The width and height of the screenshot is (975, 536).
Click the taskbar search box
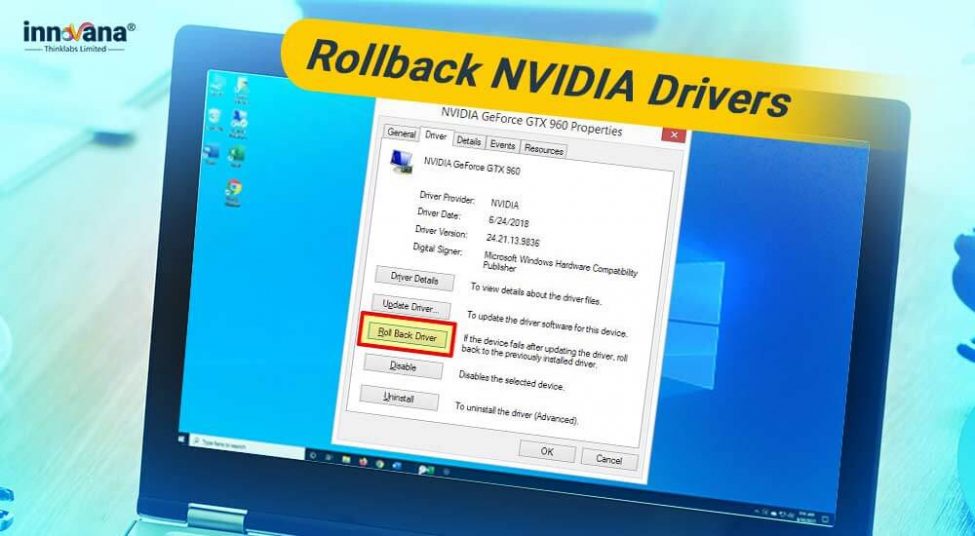pos(247,446)
